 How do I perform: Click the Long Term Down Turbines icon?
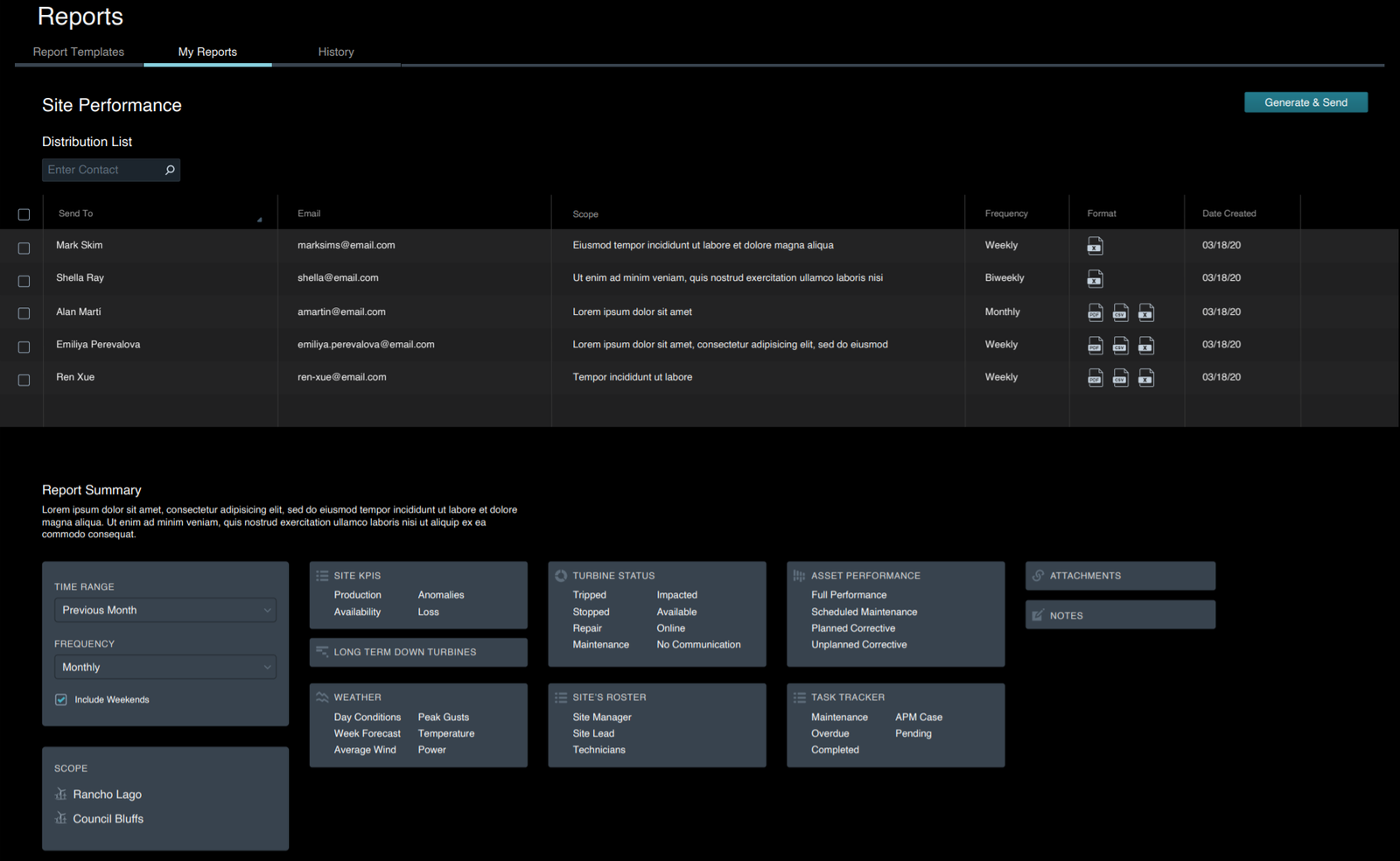point(322,652)
